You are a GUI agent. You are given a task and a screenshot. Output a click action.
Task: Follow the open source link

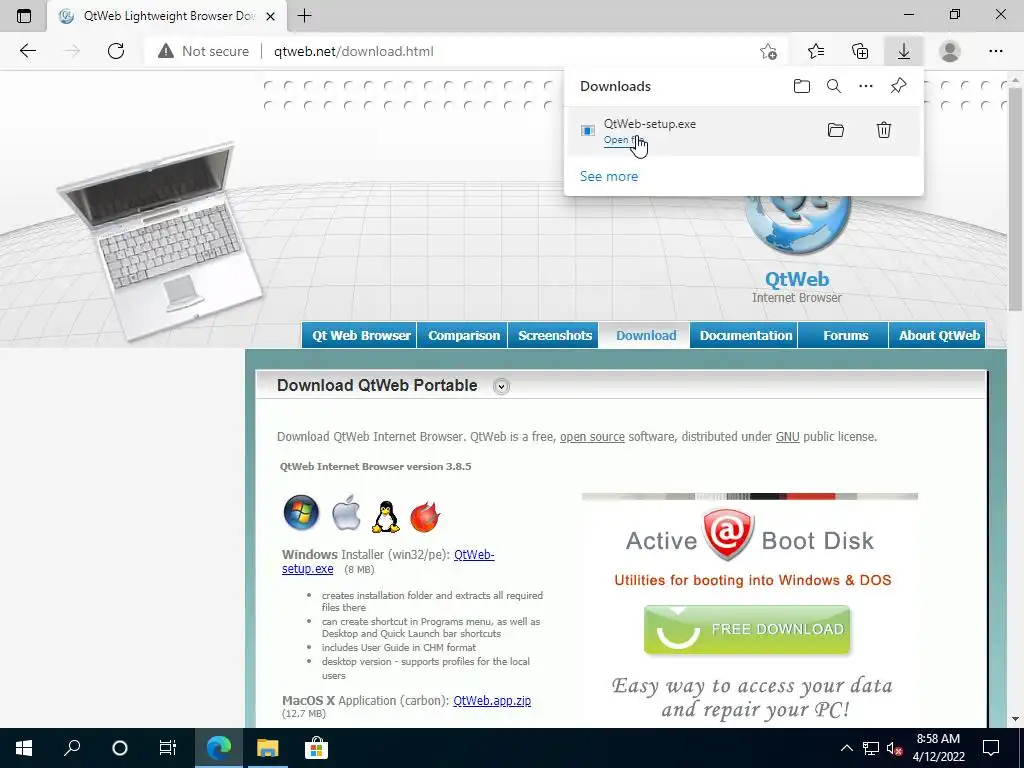click(592, 436)
